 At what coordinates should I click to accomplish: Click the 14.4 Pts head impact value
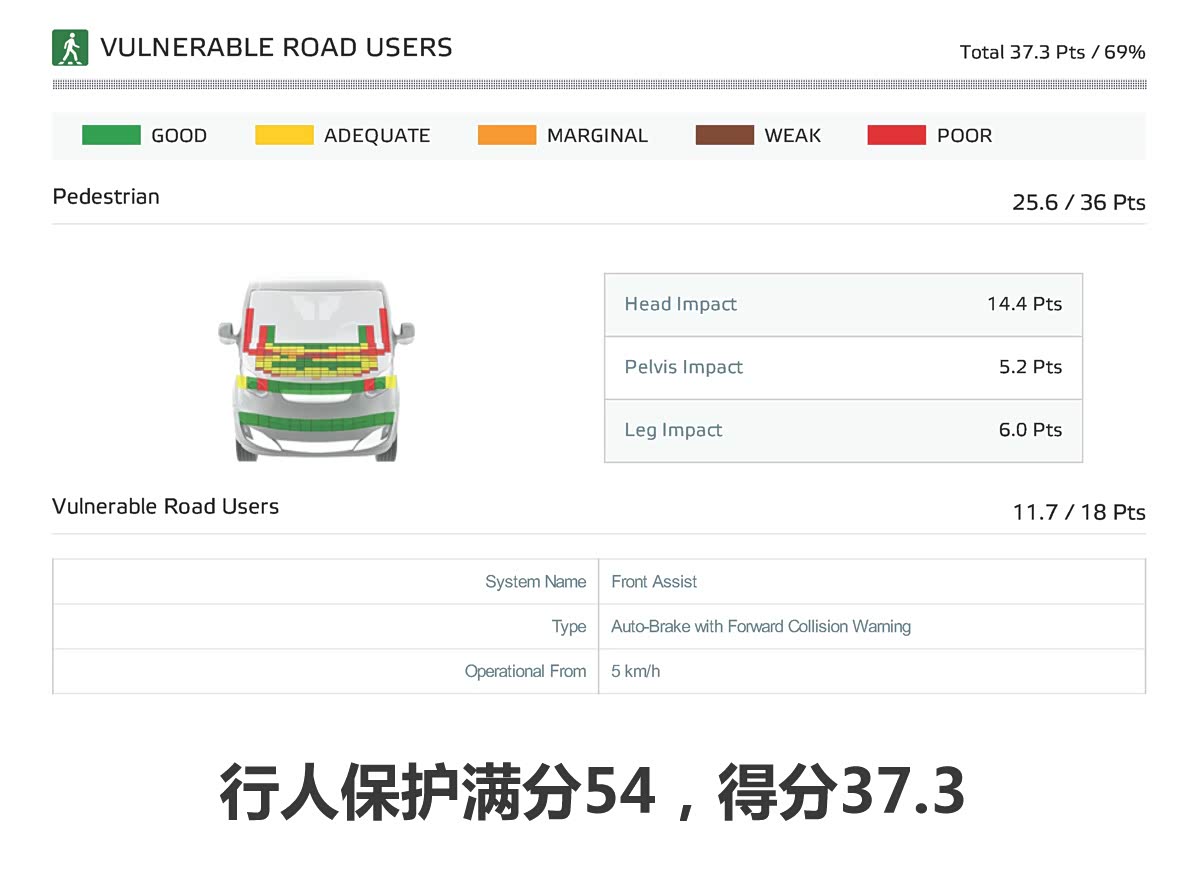(x=1024, y=304)
